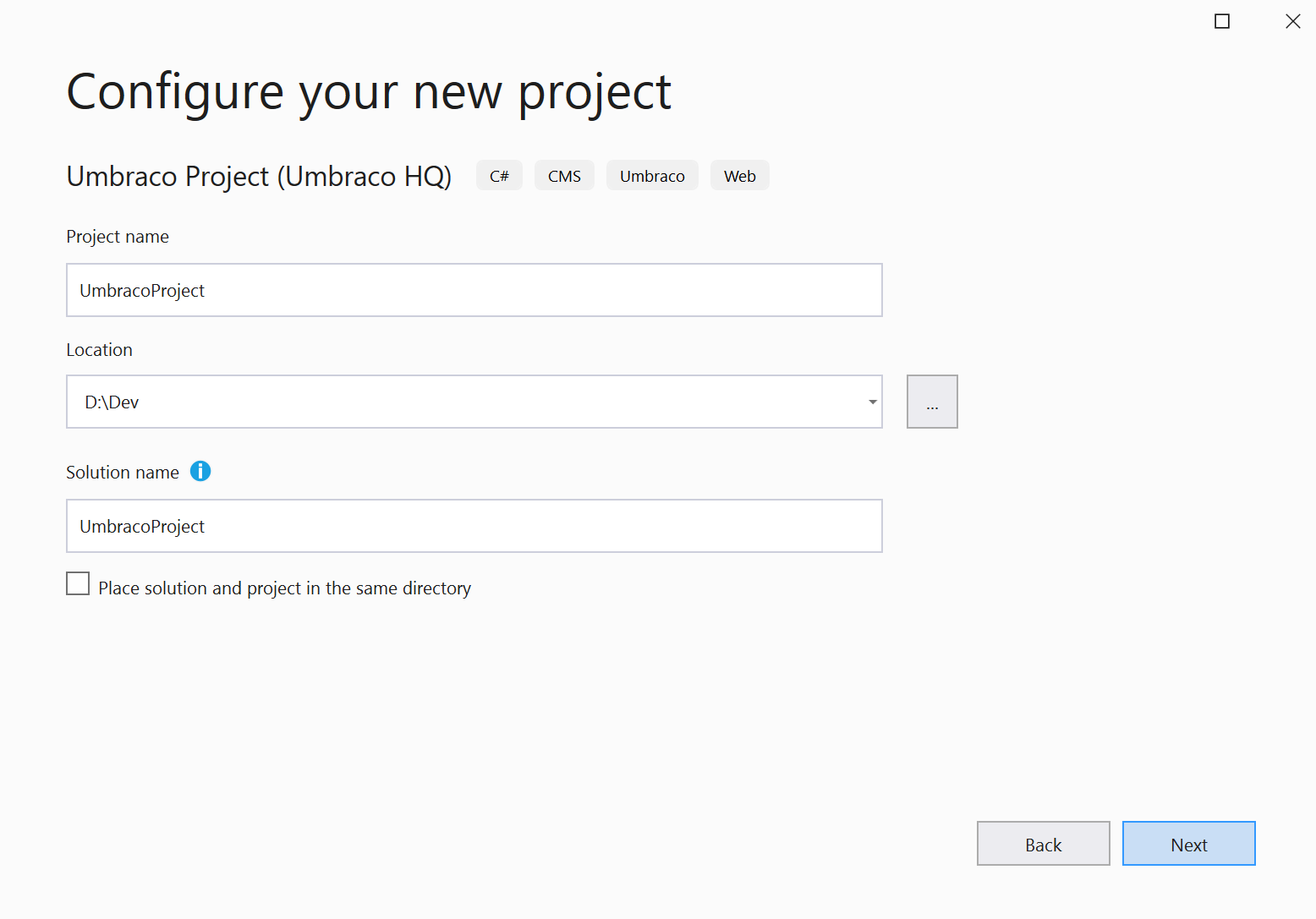Click the "Configure your new project" heading
This screenshot has height=919, width=1316.
(x=369, y=92)
